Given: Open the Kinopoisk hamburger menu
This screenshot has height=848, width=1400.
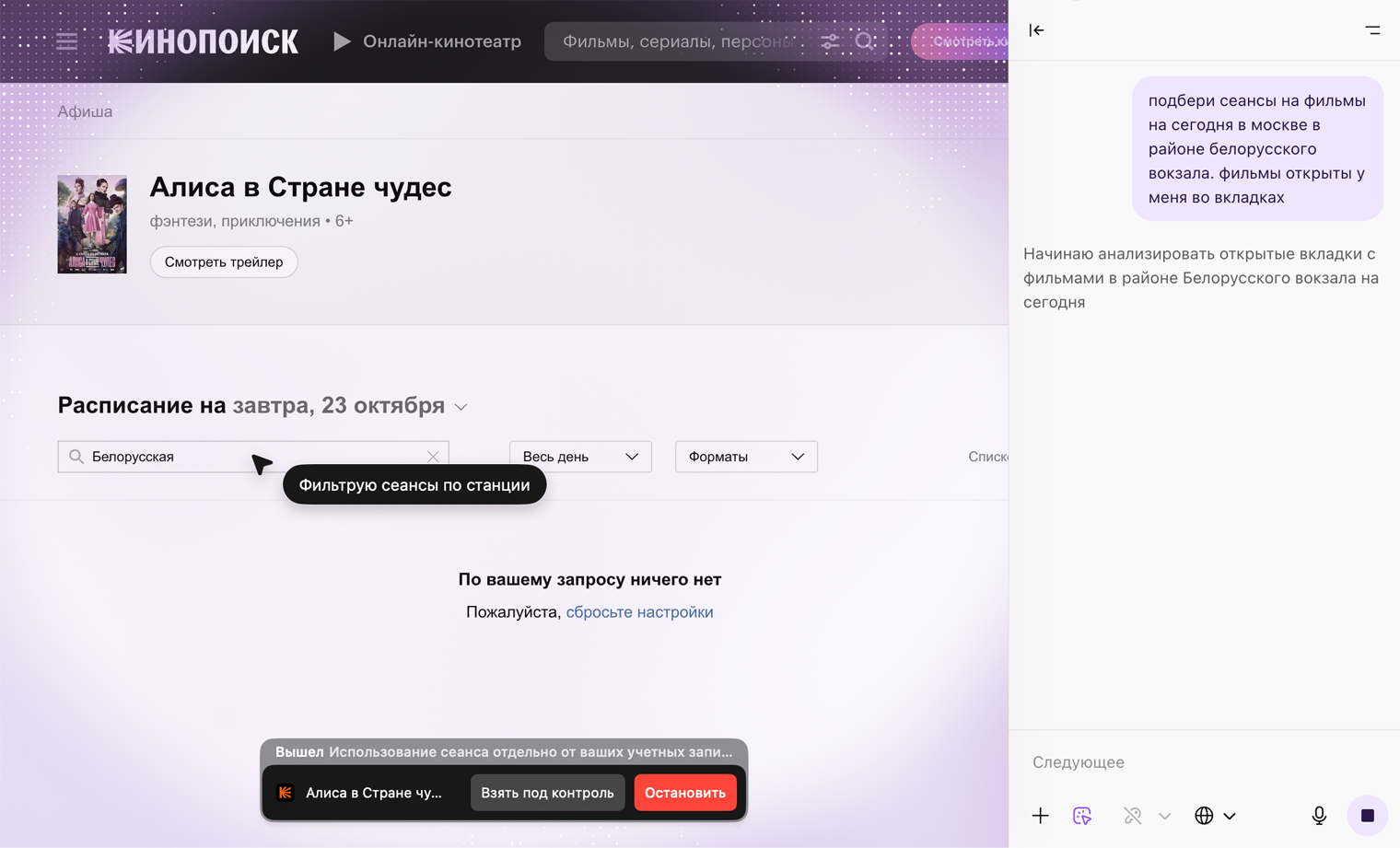Looking at the screenshot, I should coord(65,41).
